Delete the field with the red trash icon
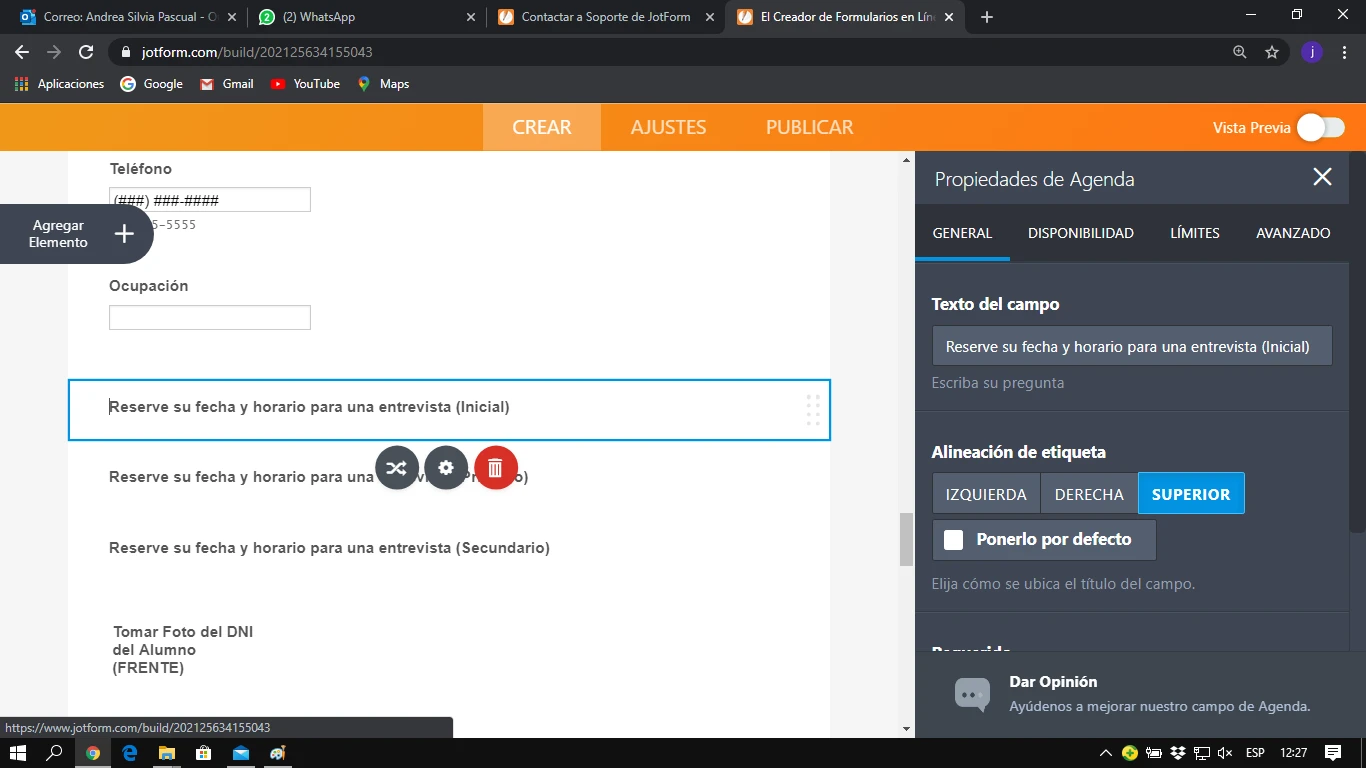This screenshot has width=1366, height=768. pos(495,467)
